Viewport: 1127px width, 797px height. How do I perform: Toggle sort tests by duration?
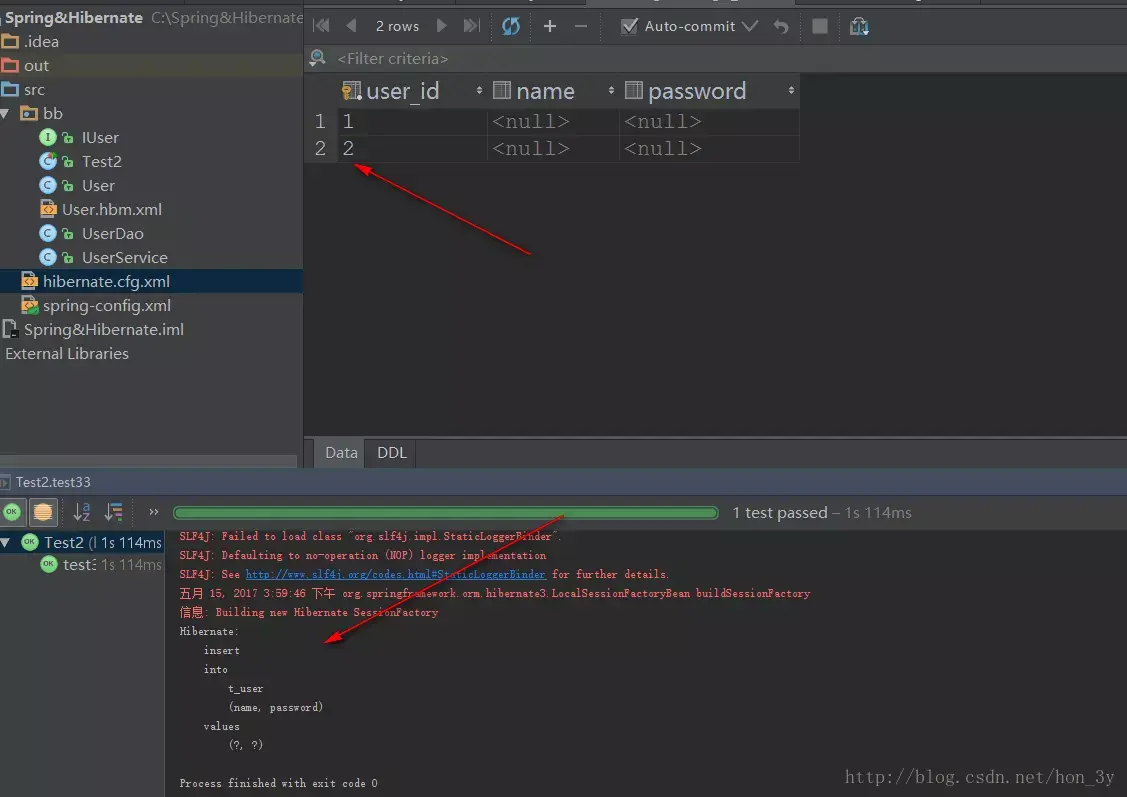[114, 512]
